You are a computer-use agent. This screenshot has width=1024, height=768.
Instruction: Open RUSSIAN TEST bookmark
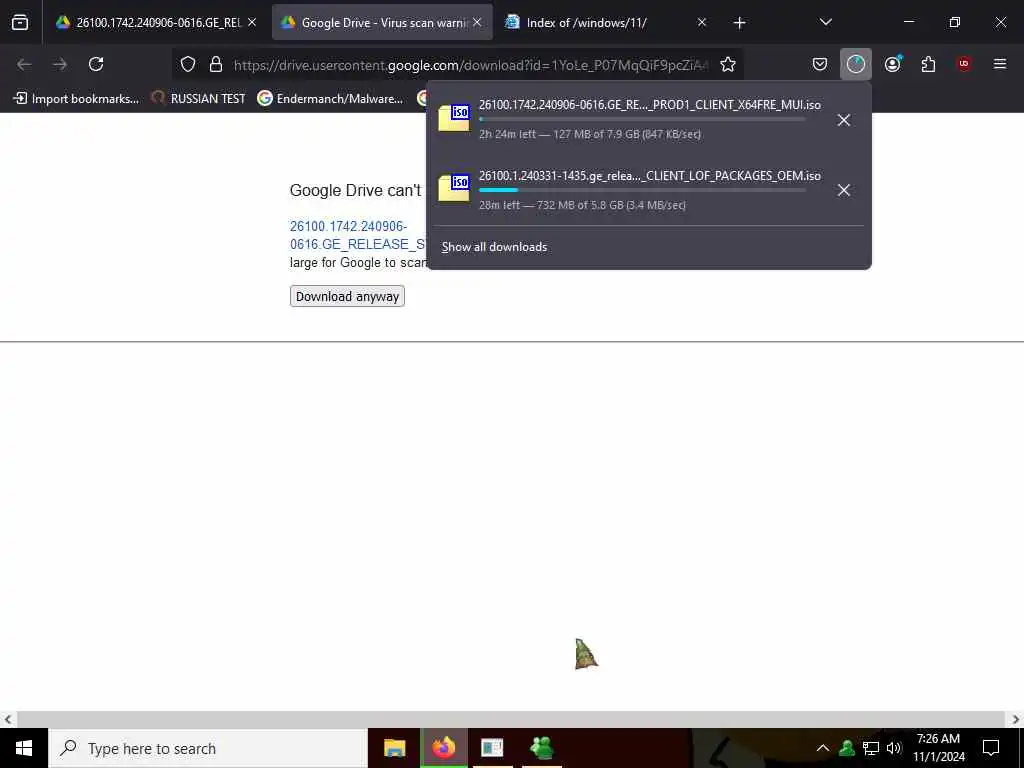[x=199, y=99]
